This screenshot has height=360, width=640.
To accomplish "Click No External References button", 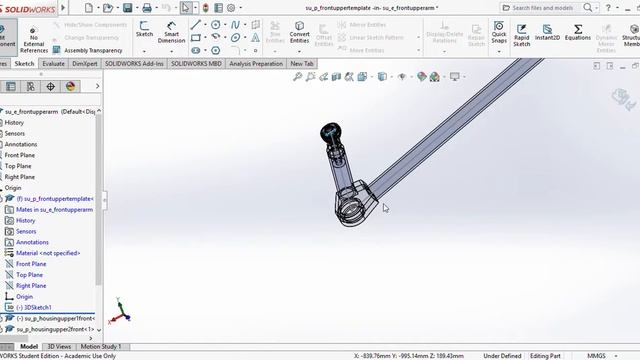I will click(33, 40).
